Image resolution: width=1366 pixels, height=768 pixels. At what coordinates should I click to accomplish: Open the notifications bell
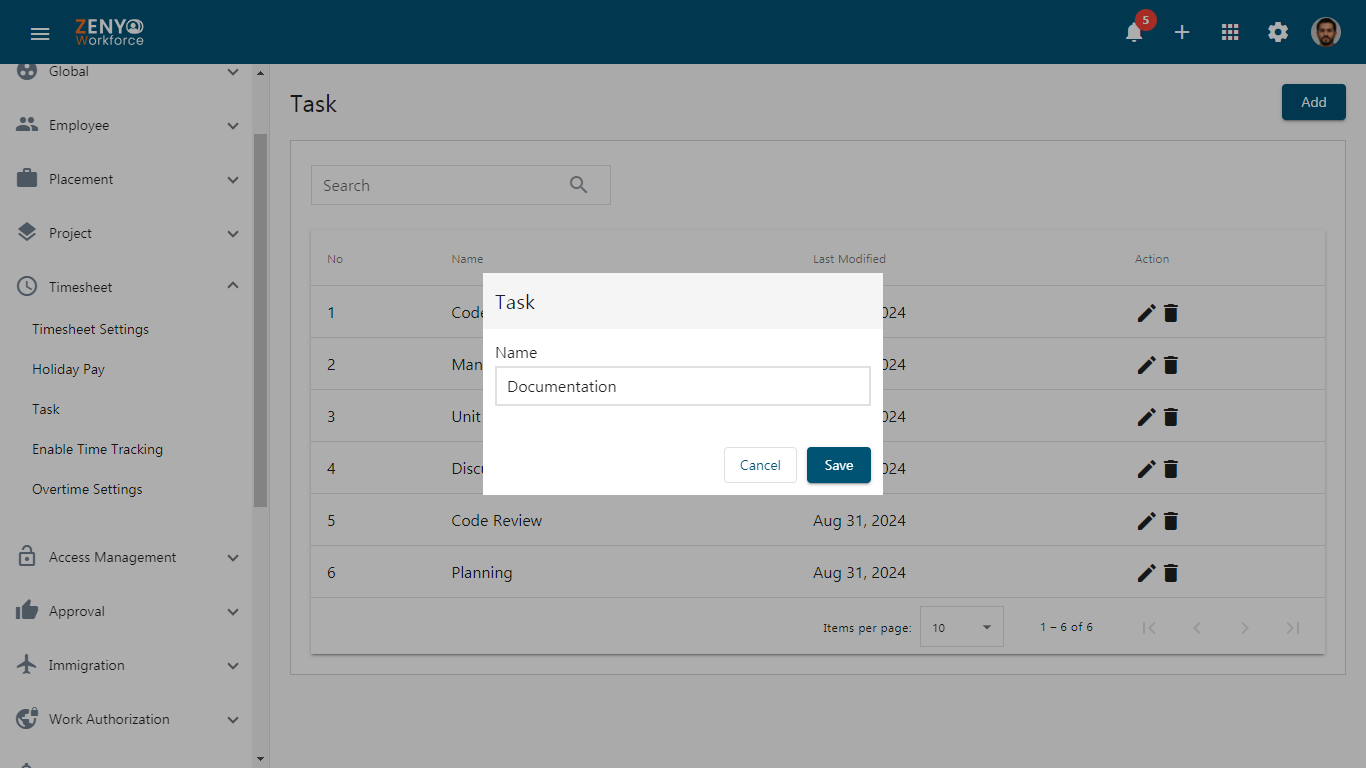click(1134, 32)
